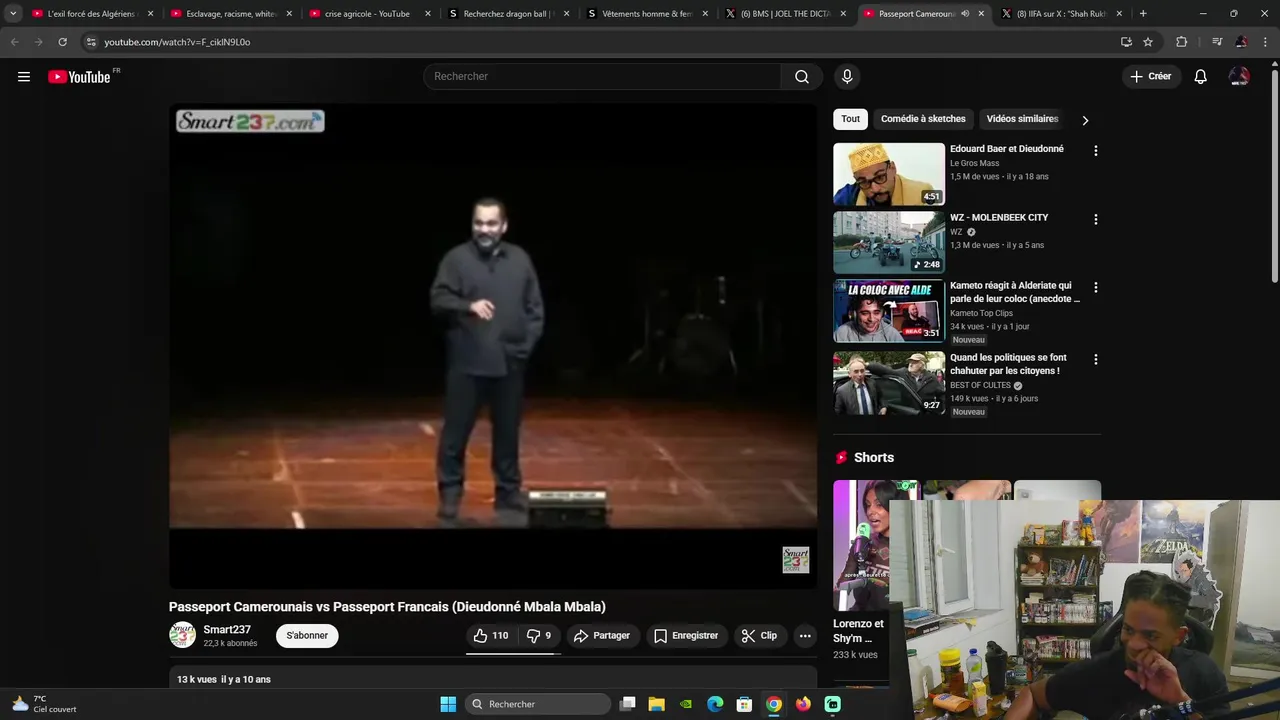Image resolution: width=1280 pixels, height=720 pixels.
Task: Select the Vidéos similaires chip
Action: [1022, 119]
